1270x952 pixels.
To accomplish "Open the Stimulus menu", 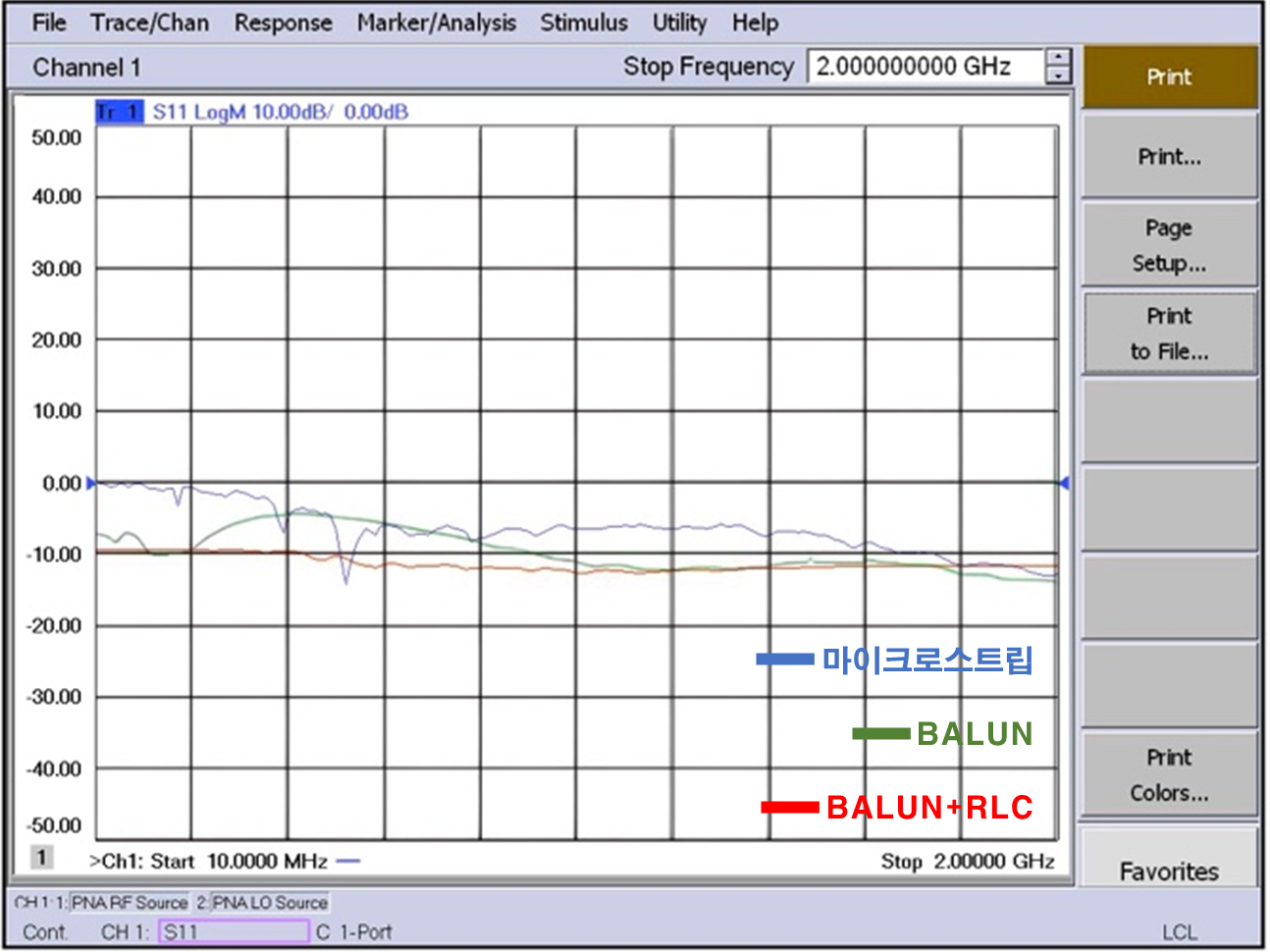I will tap(583, 23).
